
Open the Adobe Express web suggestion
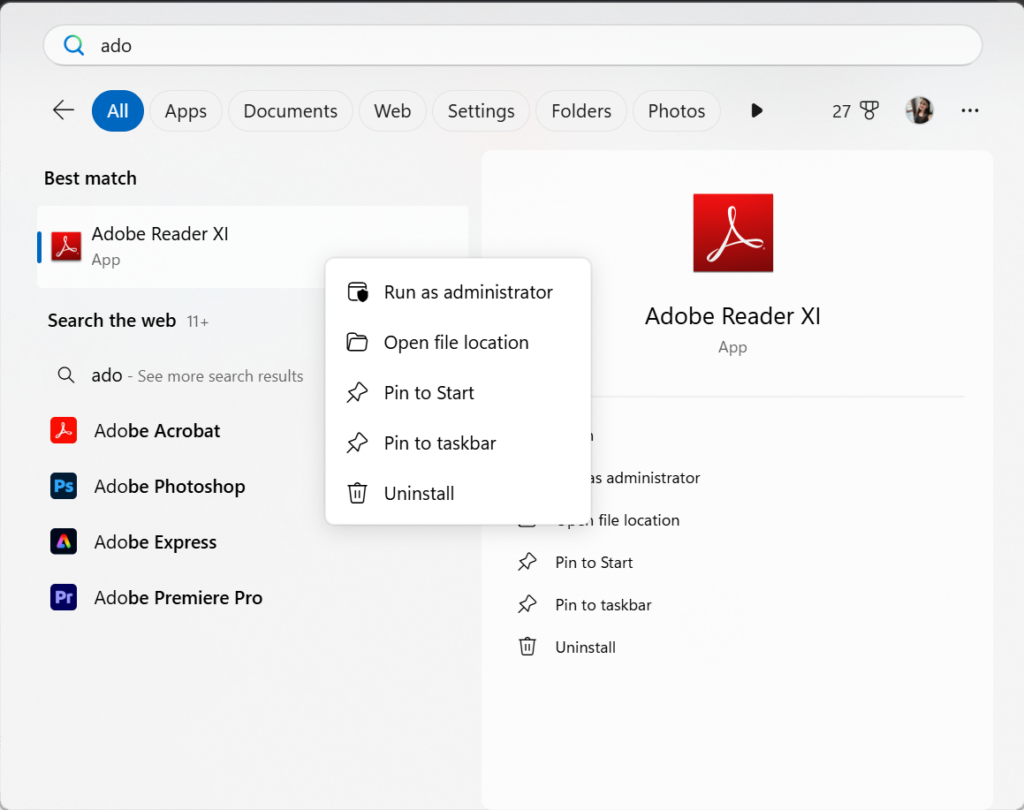coord(155,542)
